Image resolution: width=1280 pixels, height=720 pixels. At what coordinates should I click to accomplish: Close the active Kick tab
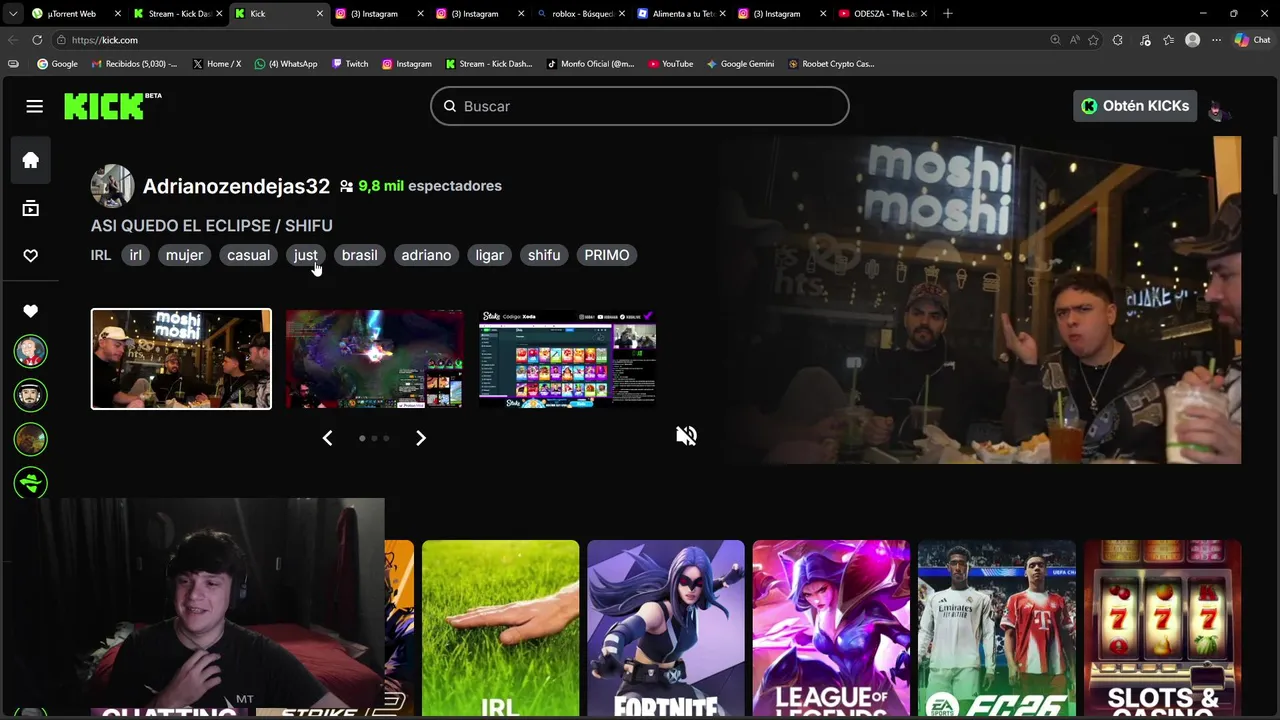[x=320, y=14]
